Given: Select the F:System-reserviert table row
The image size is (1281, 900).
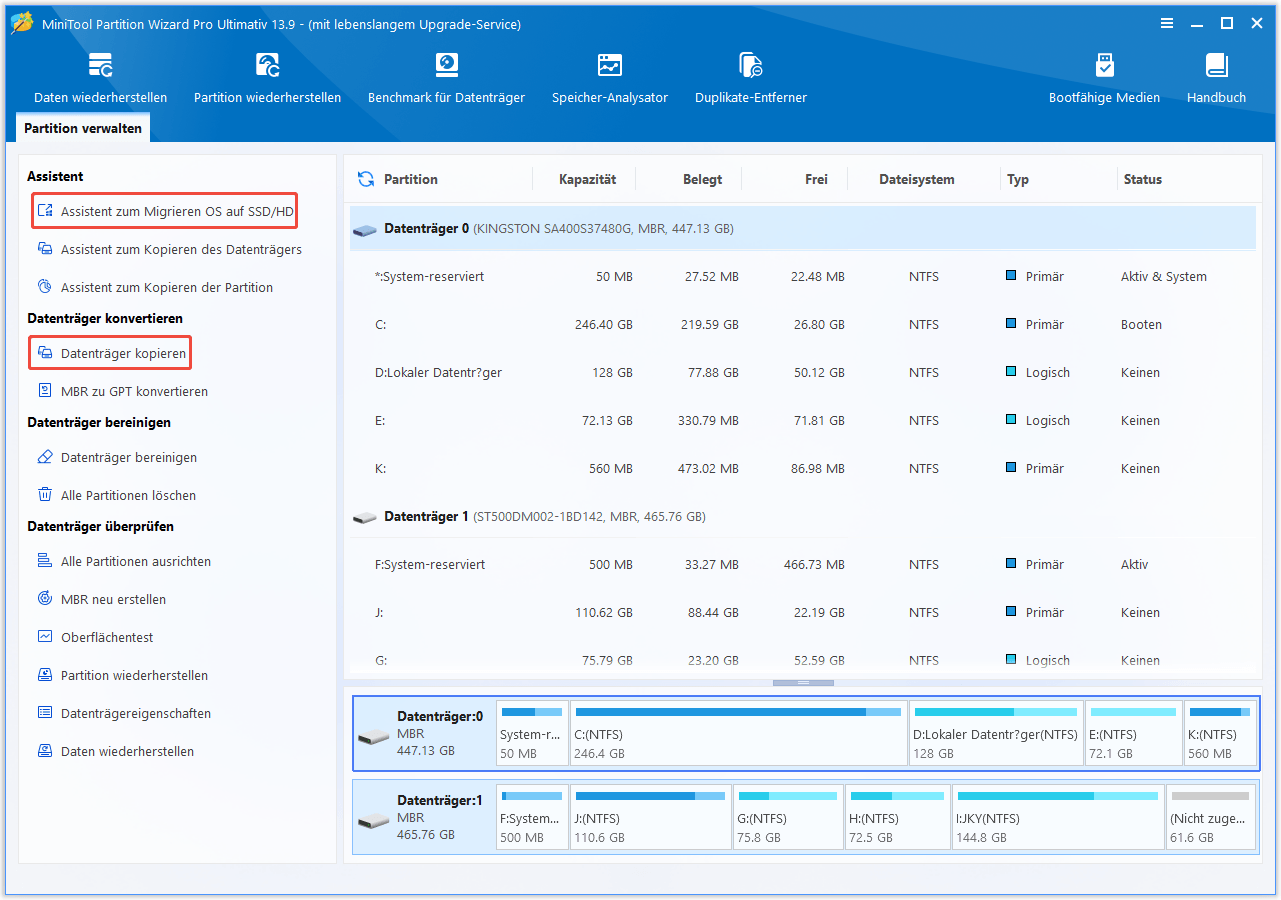Looking at the screenshot, I should (803, 564).
